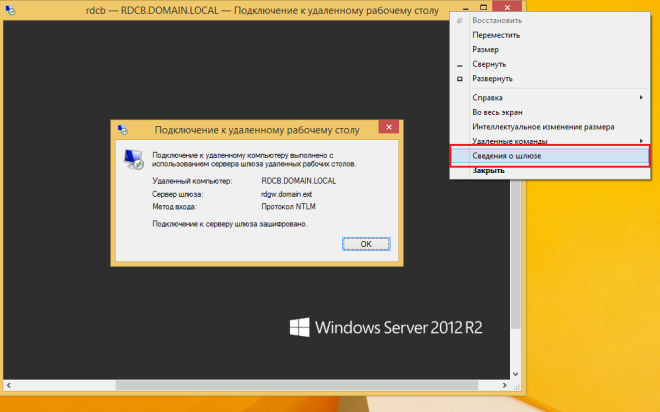Select Размер in the window menu
The height and width of the screenshot is (412, 660).
click(x=485, y=49)
